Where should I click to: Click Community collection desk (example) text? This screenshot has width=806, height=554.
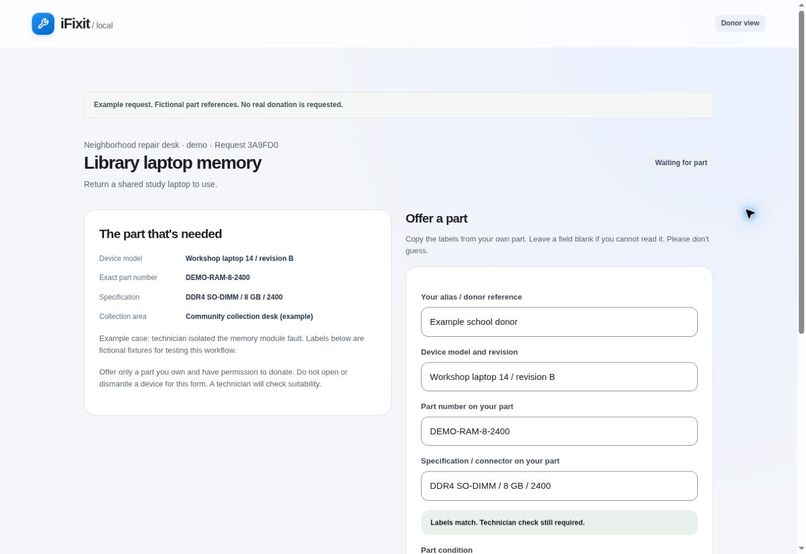[x=249, y=317]
